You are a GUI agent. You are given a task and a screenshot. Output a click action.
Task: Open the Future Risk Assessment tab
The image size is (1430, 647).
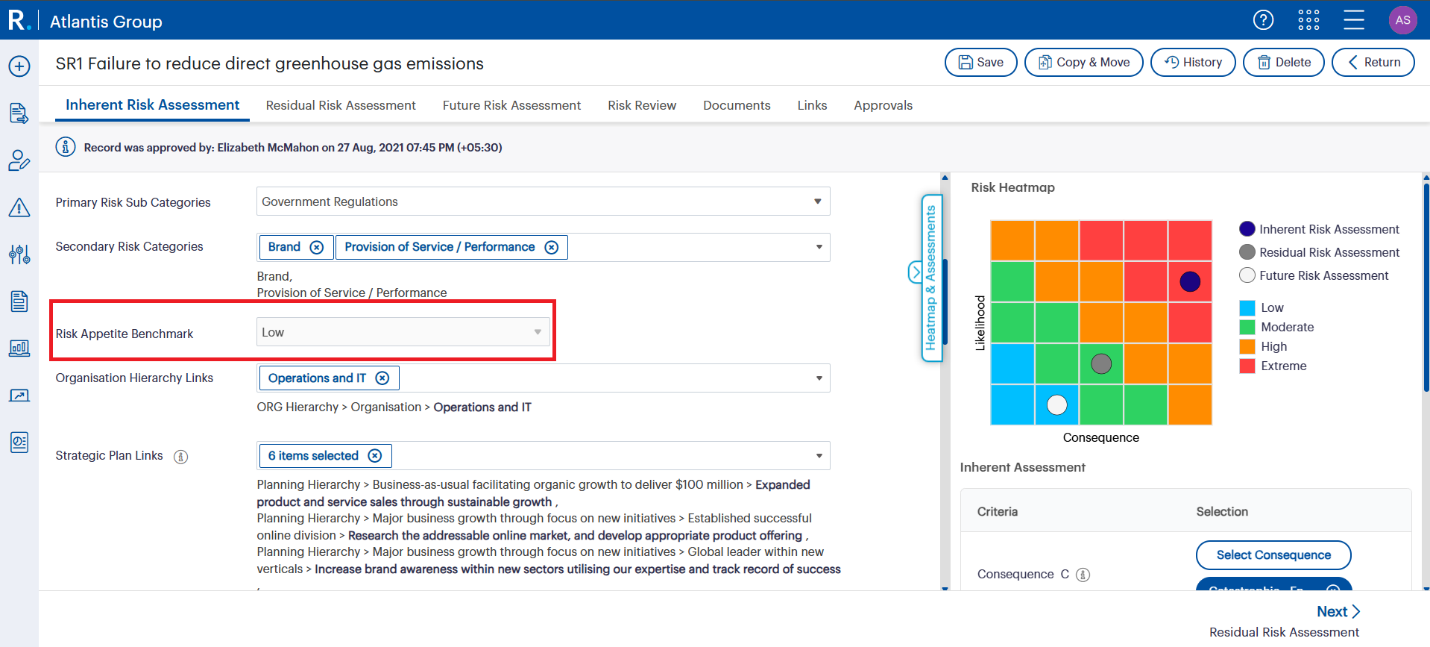pos(512,105)
